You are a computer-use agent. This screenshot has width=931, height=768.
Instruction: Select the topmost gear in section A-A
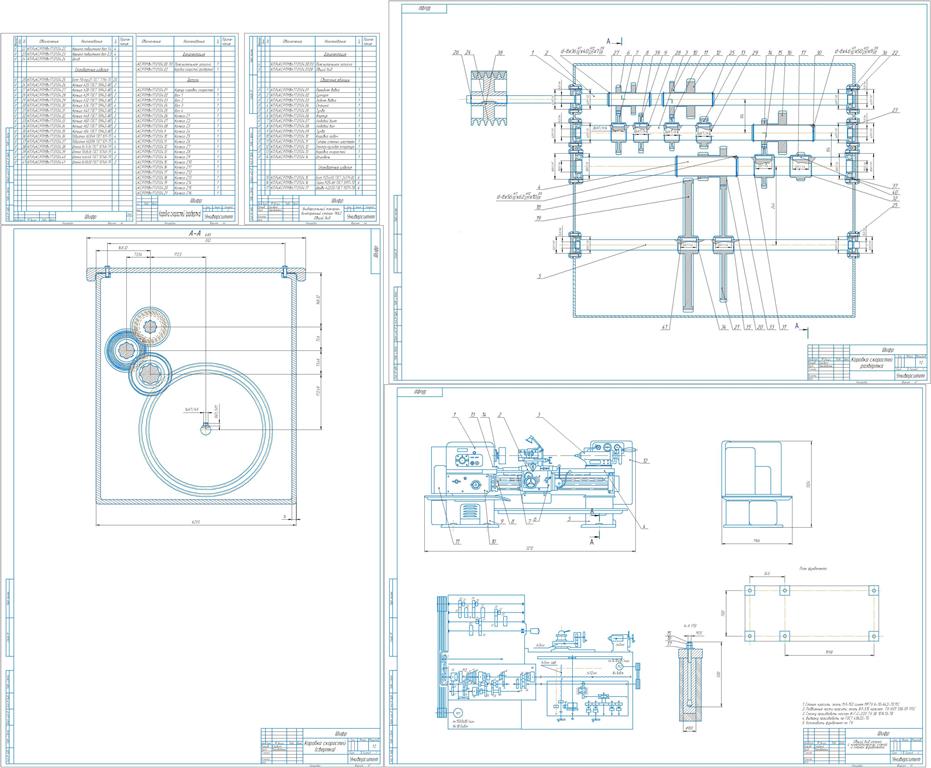[x=151, y=326]
